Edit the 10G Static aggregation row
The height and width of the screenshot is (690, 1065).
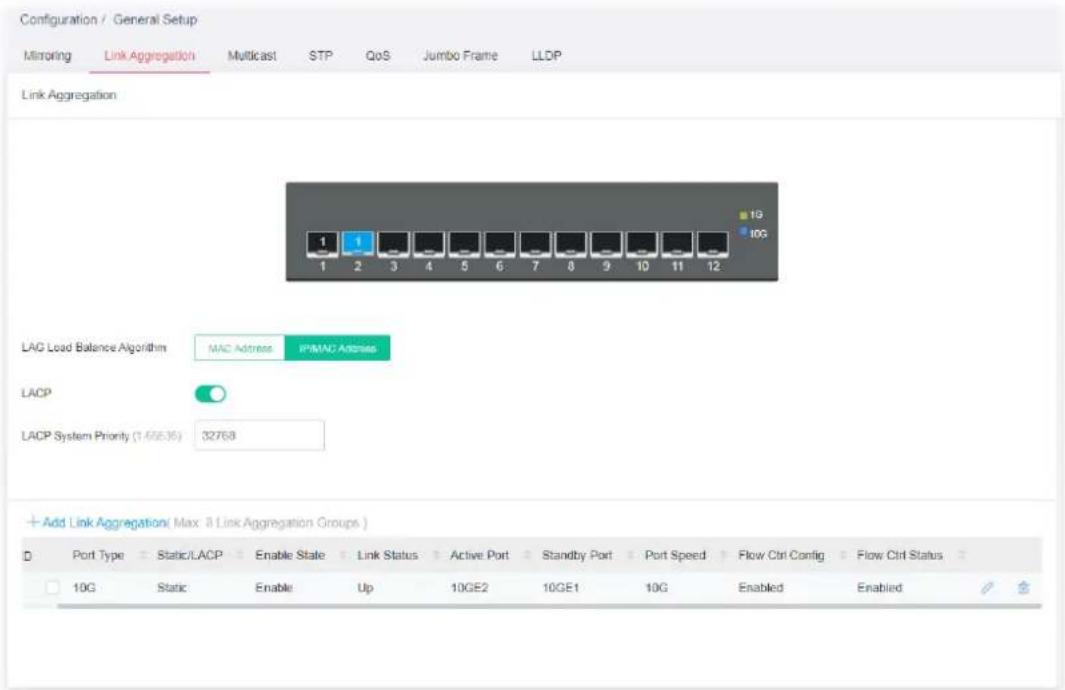987,587
